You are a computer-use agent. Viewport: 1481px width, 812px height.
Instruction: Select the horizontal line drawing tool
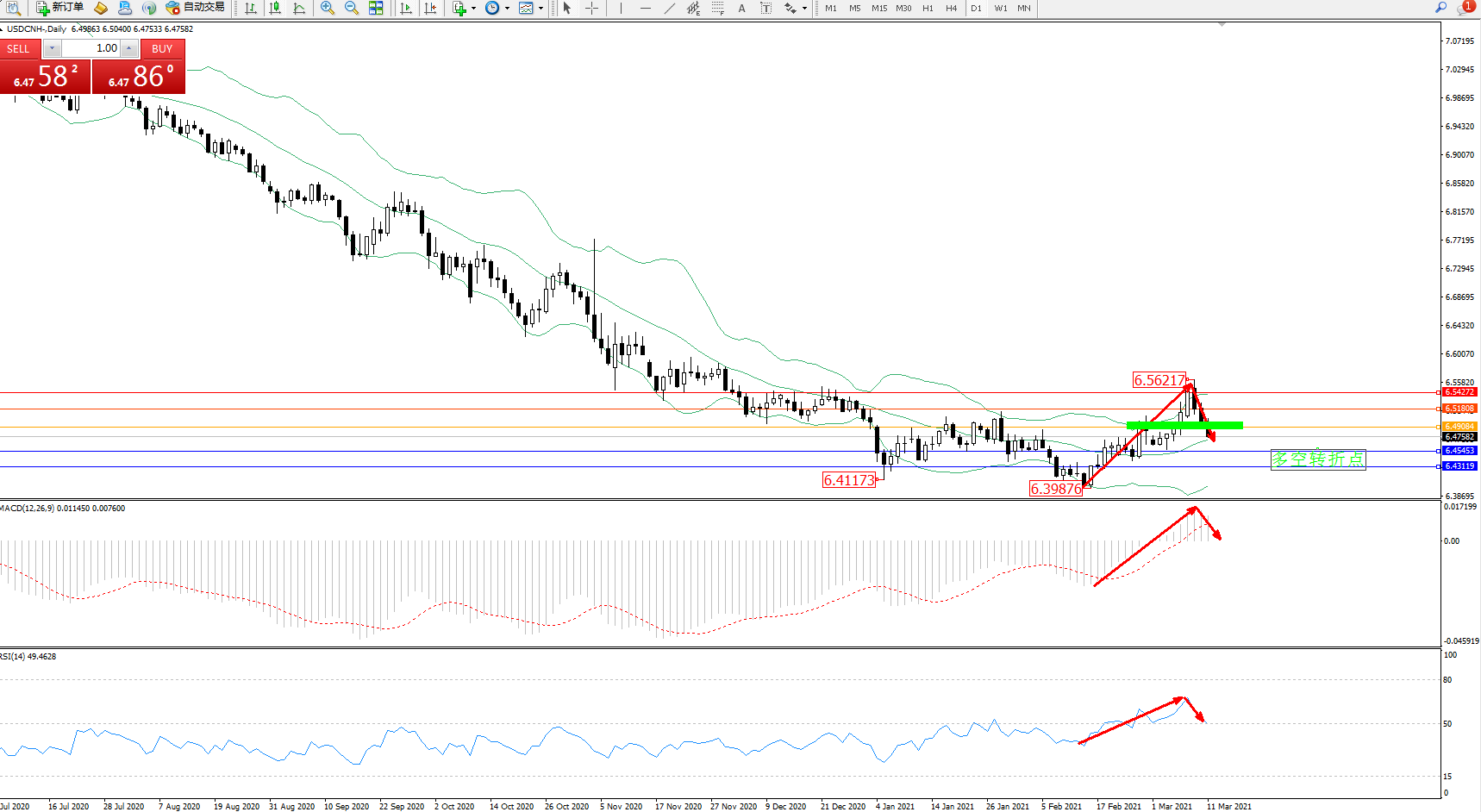(645, 8)
